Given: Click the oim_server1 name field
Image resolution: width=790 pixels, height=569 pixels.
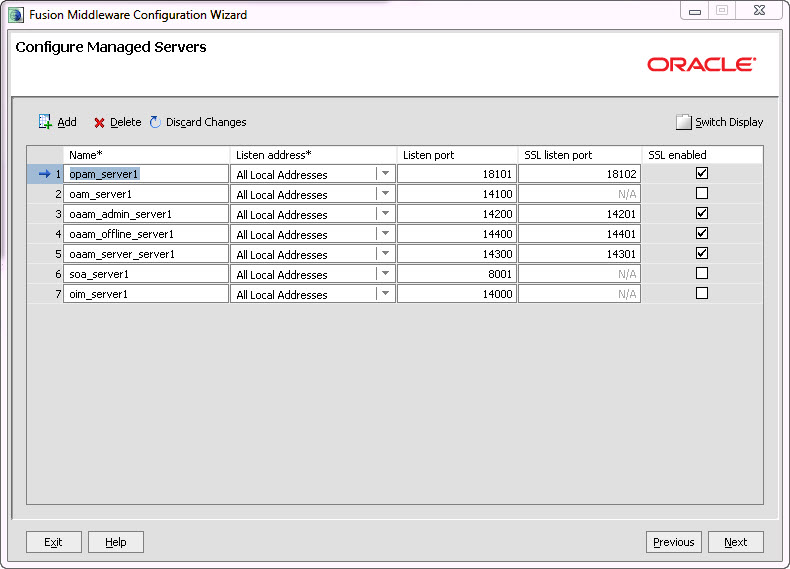Looking at the screenshot, I should click(146, 294).
